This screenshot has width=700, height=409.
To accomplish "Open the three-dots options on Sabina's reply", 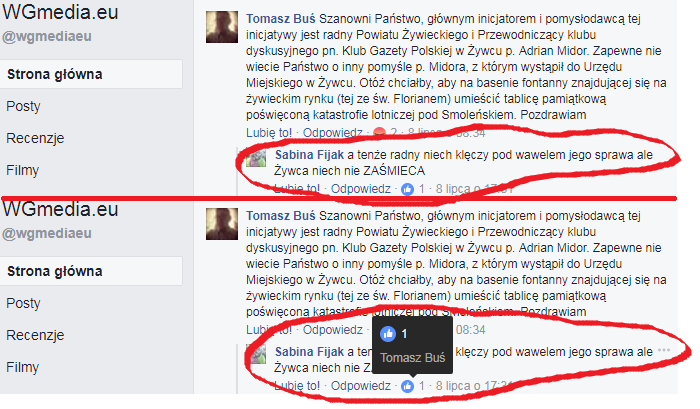I will (664, 350).
